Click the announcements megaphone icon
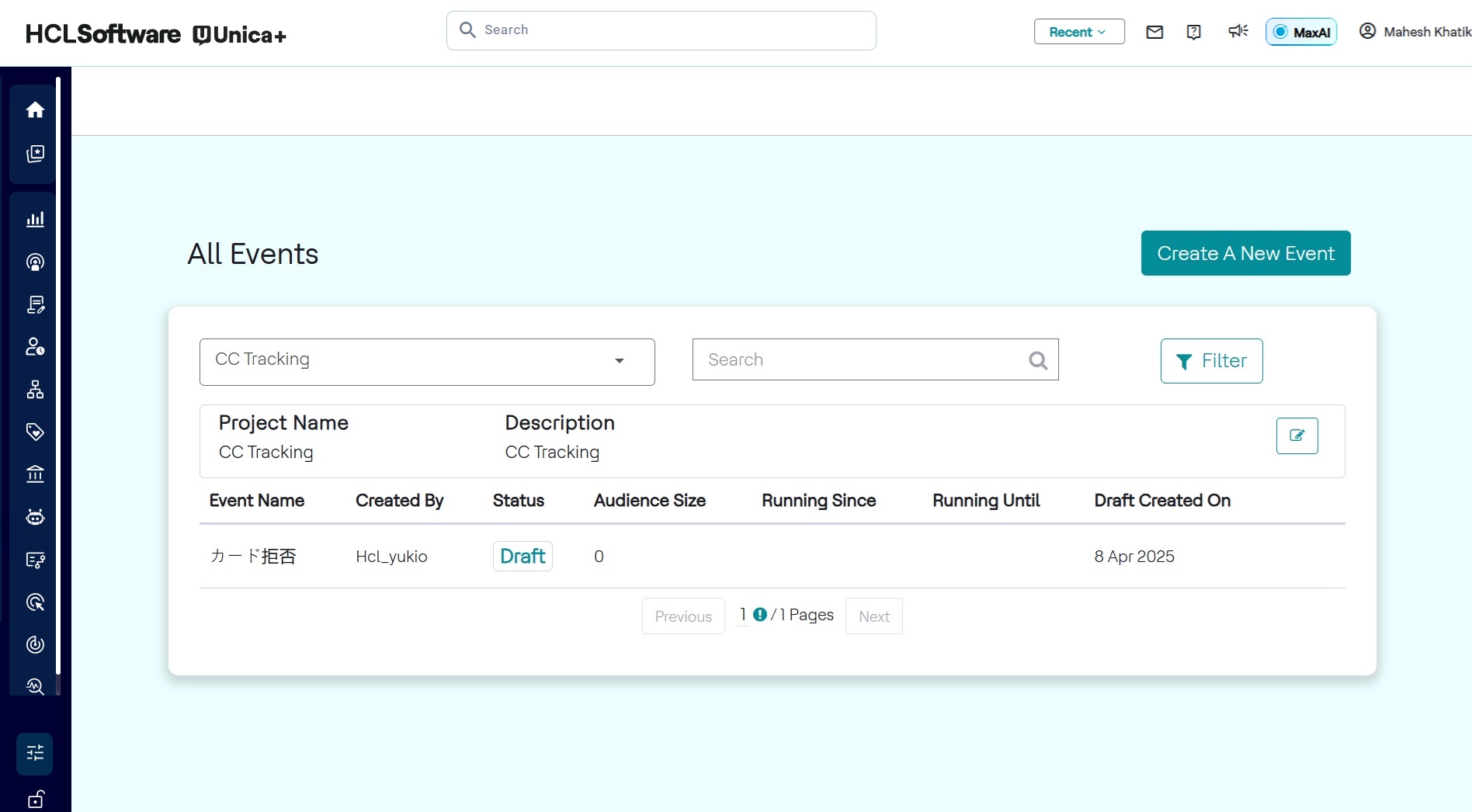1472x812 pixels. [x=1238, y=31]
